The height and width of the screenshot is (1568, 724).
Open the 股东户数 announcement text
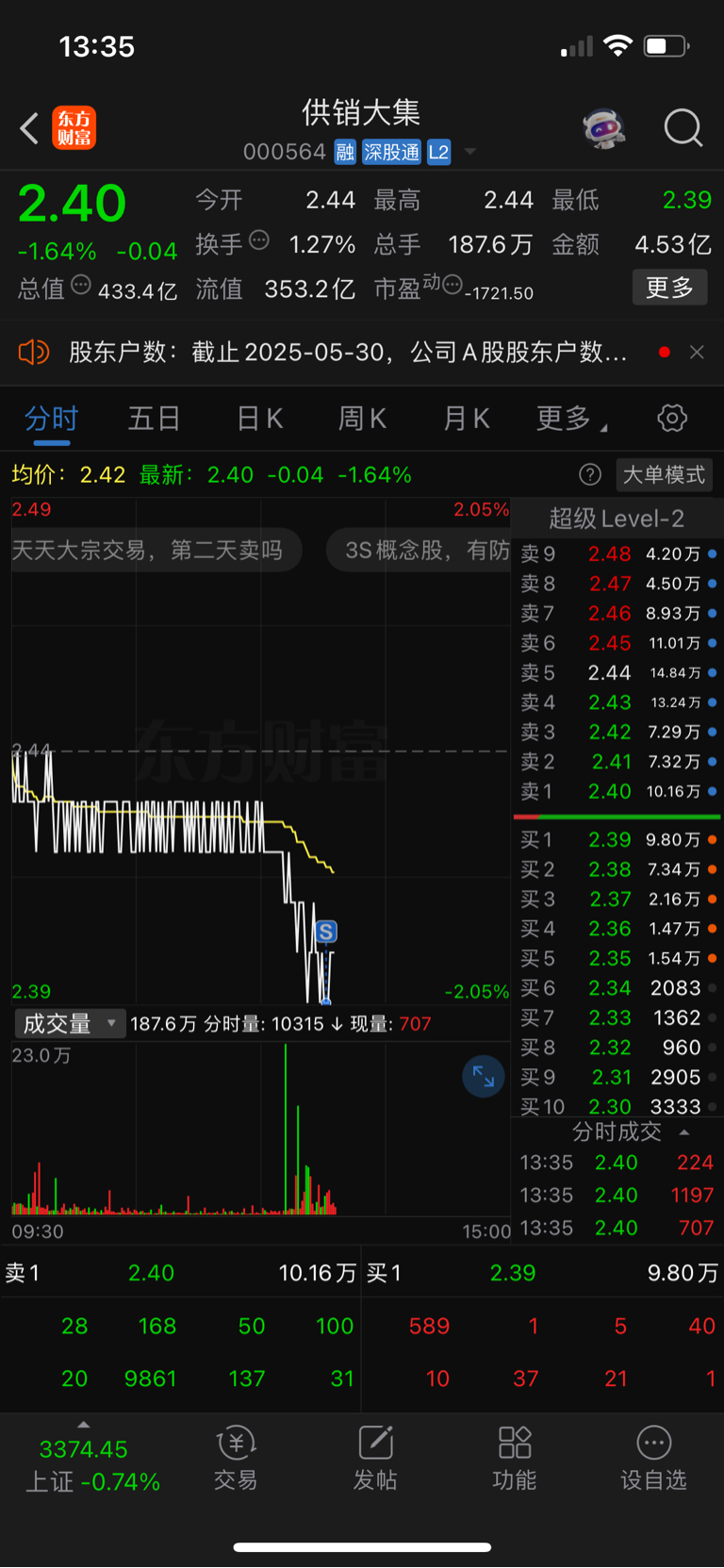tap(348, 352)
